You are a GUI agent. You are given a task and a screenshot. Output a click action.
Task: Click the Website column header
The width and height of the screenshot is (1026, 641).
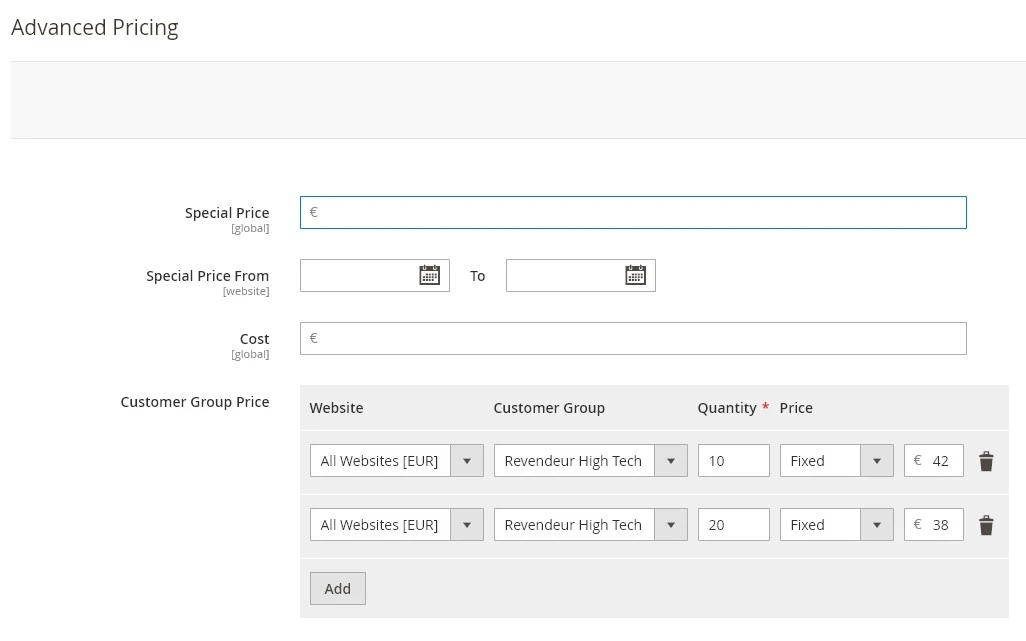click(336, 407)
